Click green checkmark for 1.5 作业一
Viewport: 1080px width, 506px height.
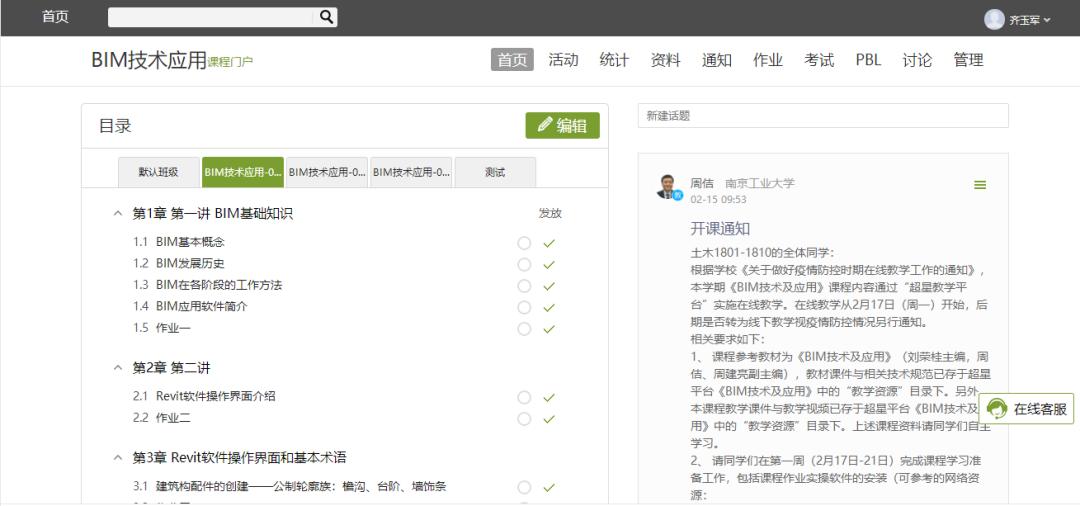tap(549, 329)
